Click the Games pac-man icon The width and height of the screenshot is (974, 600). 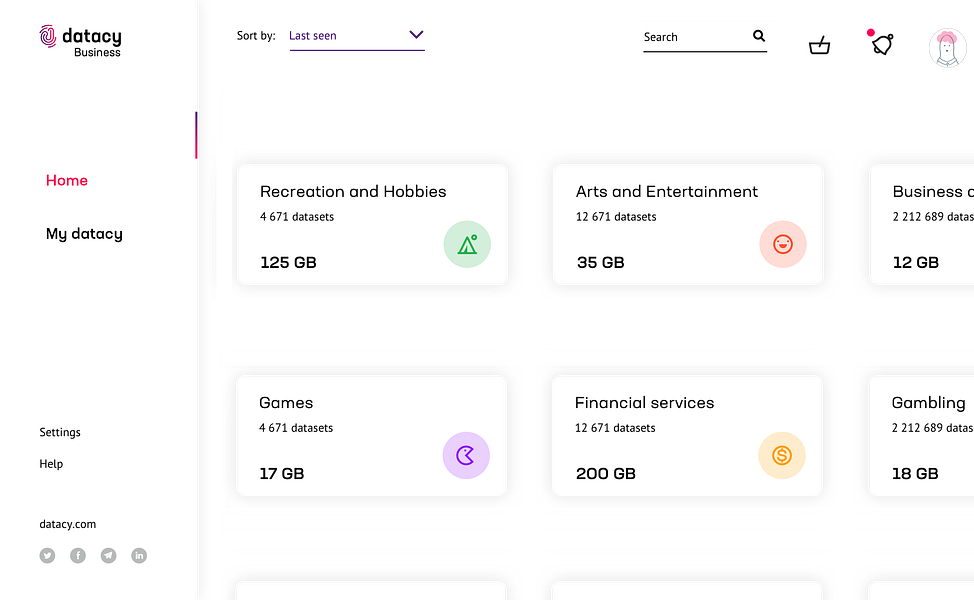(x=466, y=456)
